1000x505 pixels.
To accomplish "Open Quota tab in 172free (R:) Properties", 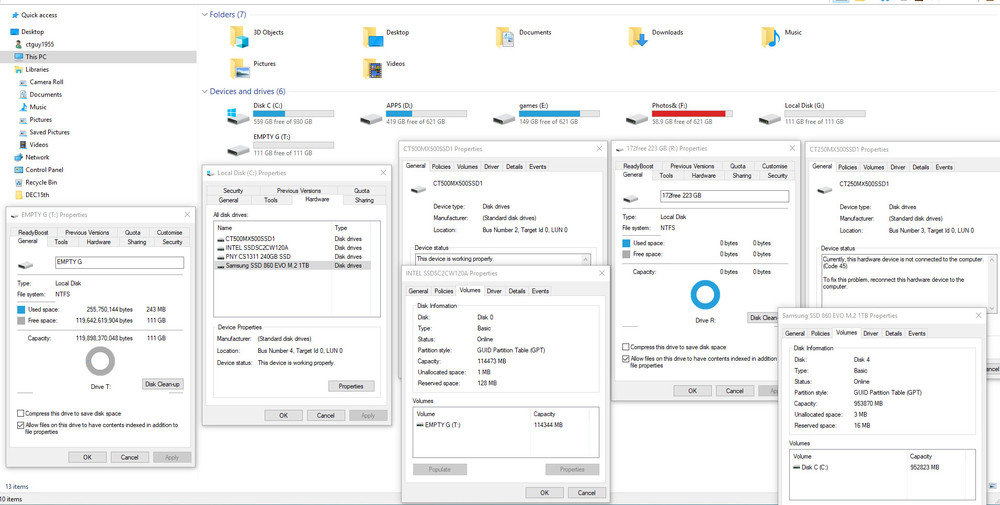I will point(738,166).
